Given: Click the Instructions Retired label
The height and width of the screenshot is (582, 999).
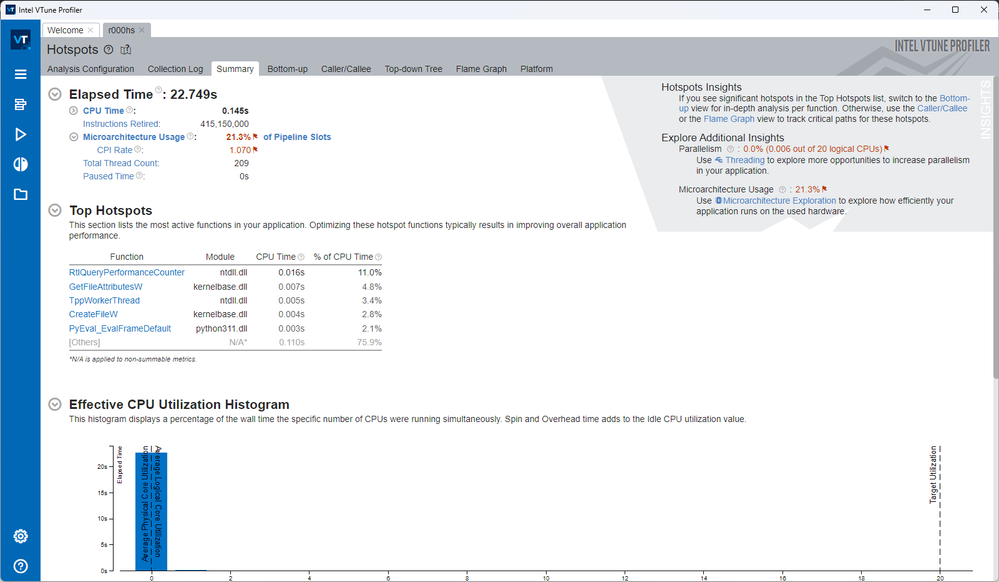Looking at the screenshot, I should [122, 124].
